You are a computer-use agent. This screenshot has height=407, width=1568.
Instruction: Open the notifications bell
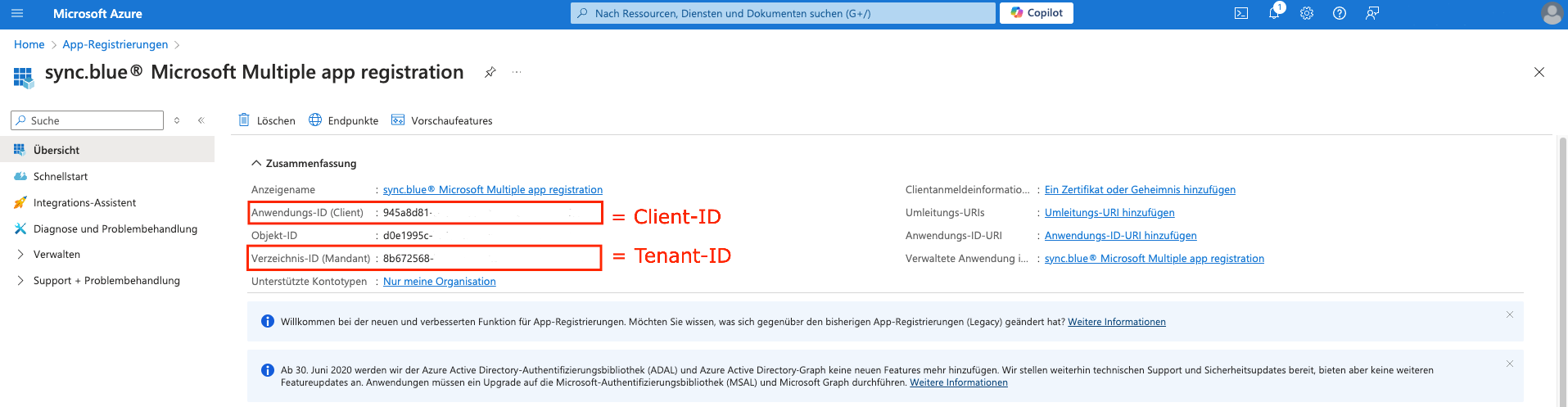tap(1274, 13)
